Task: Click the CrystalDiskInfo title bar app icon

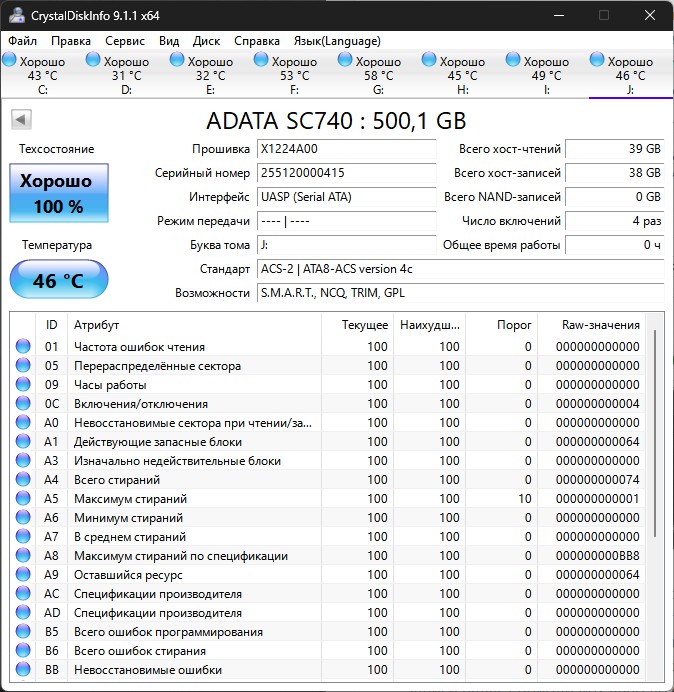Action: 17,15
